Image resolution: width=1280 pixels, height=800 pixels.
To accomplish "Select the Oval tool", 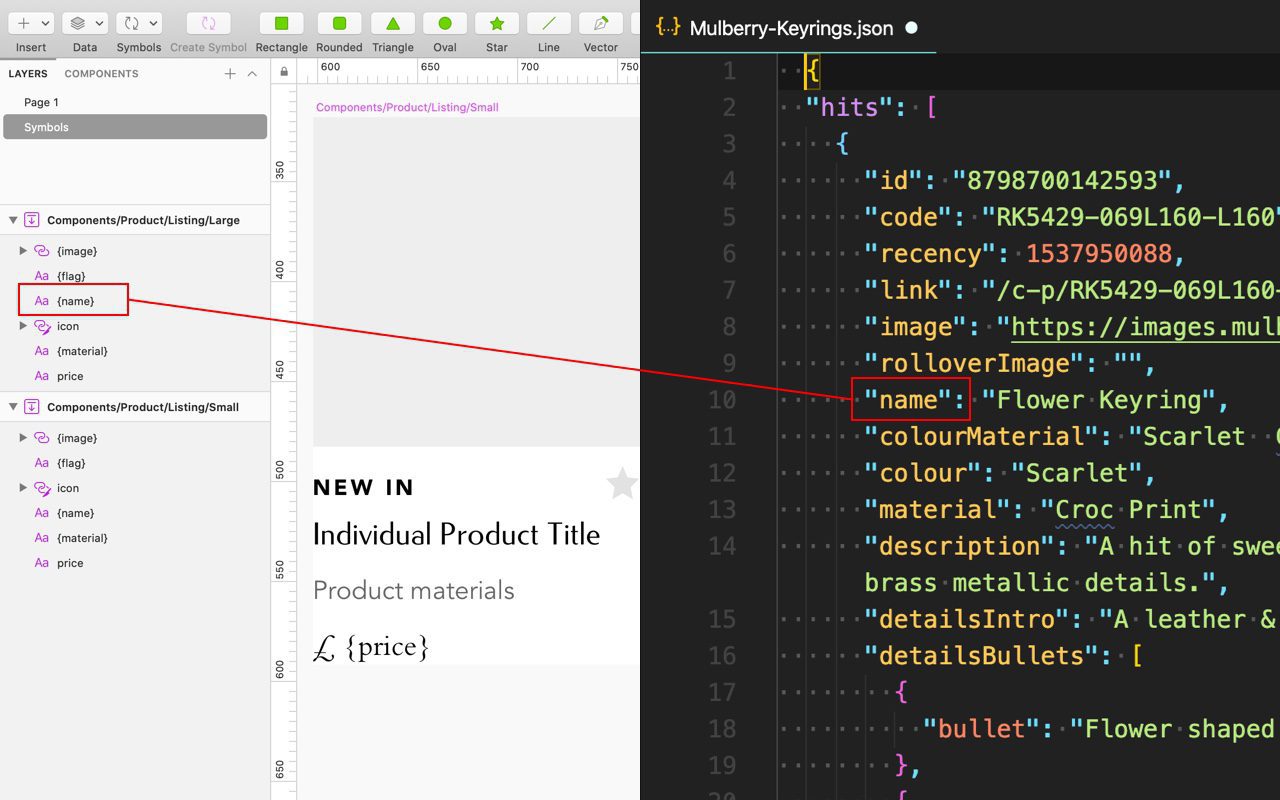I will (444, 22).
